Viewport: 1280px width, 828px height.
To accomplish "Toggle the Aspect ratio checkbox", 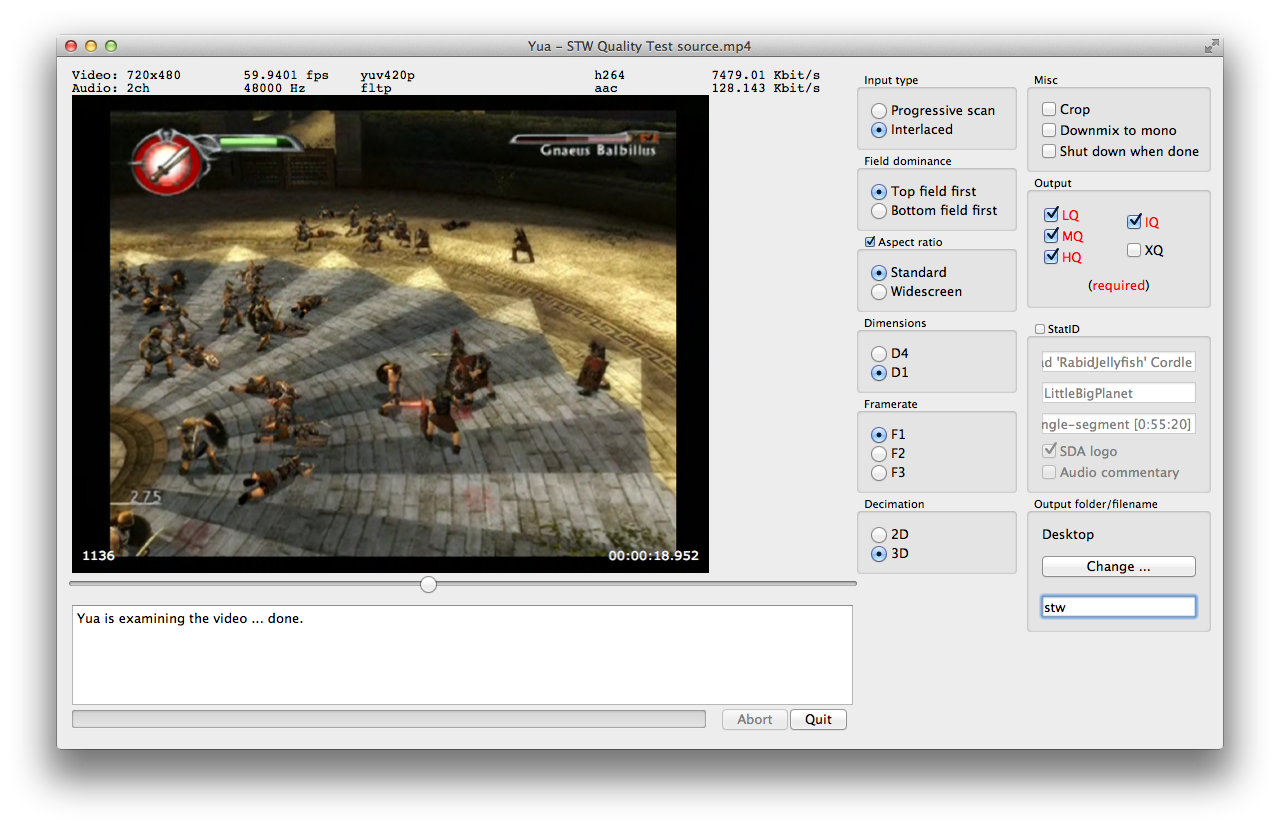I will pyautogui.click(x=870, y=242).
